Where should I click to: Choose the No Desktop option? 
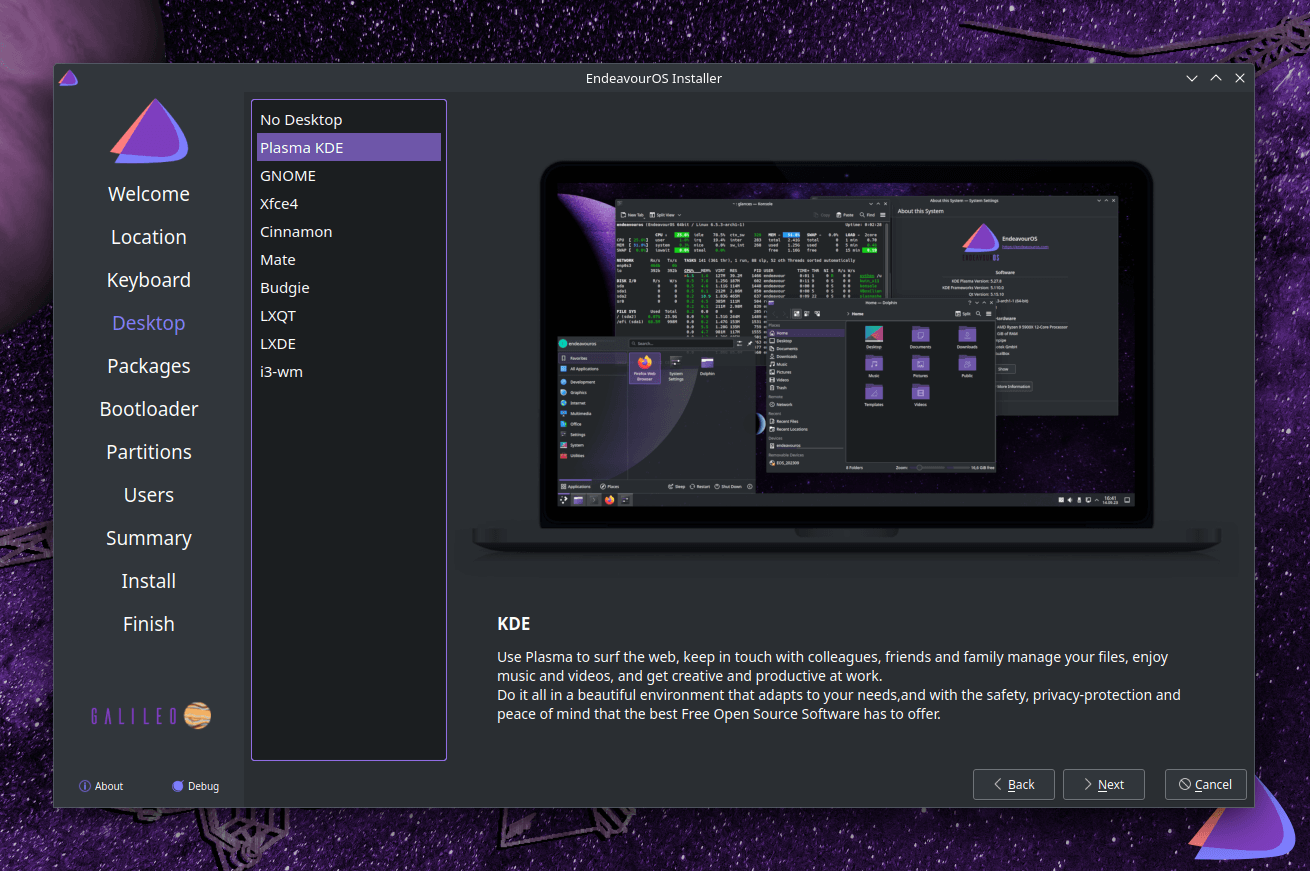[301, 119]
